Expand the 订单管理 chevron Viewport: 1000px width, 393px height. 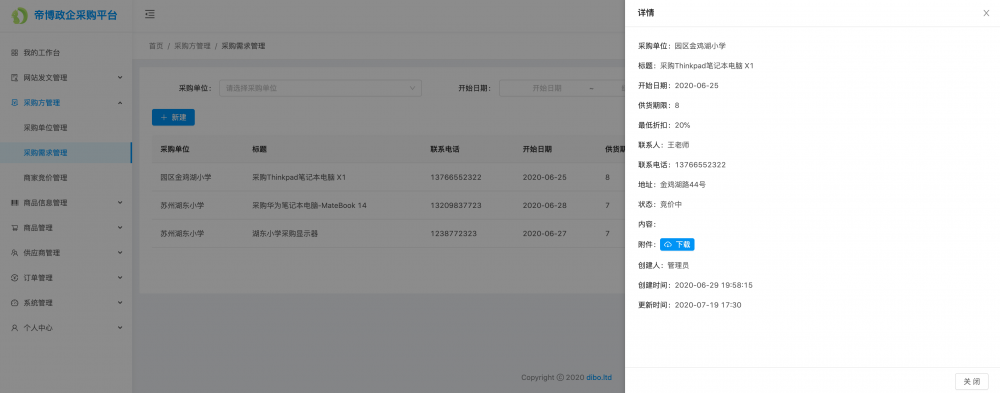click(x=120, y=278)
